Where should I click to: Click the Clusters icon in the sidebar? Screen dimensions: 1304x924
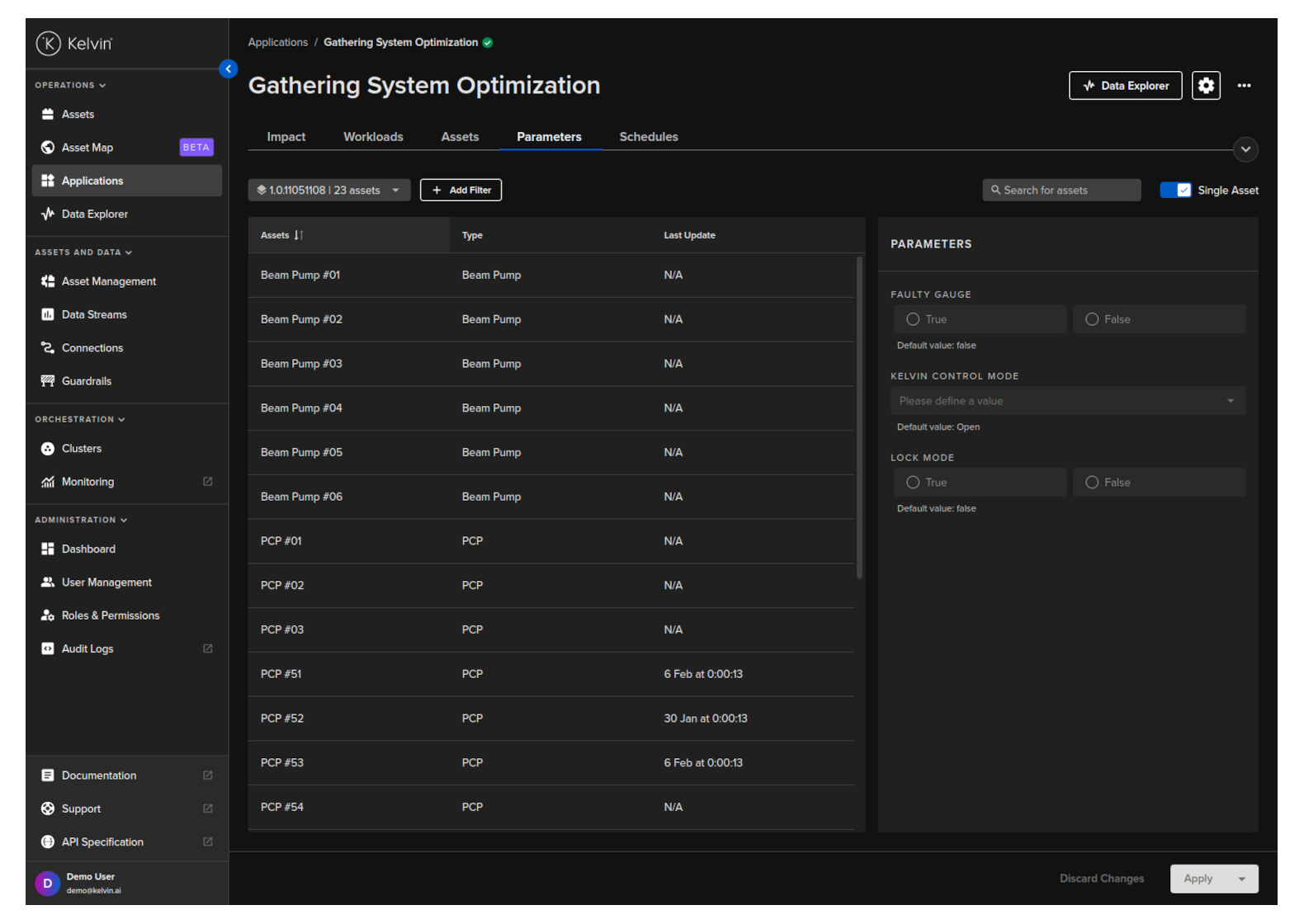click(x=48, y=449)
